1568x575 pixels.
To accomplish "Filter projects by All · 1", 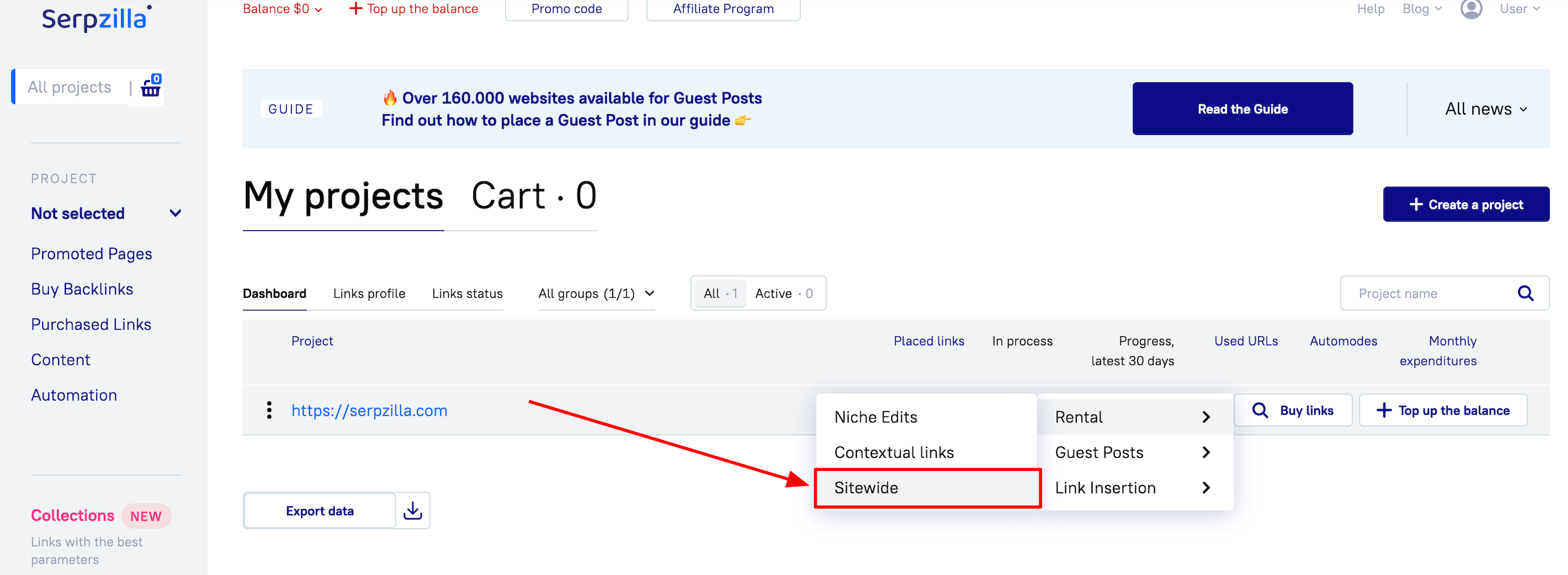I will [720, 293].
